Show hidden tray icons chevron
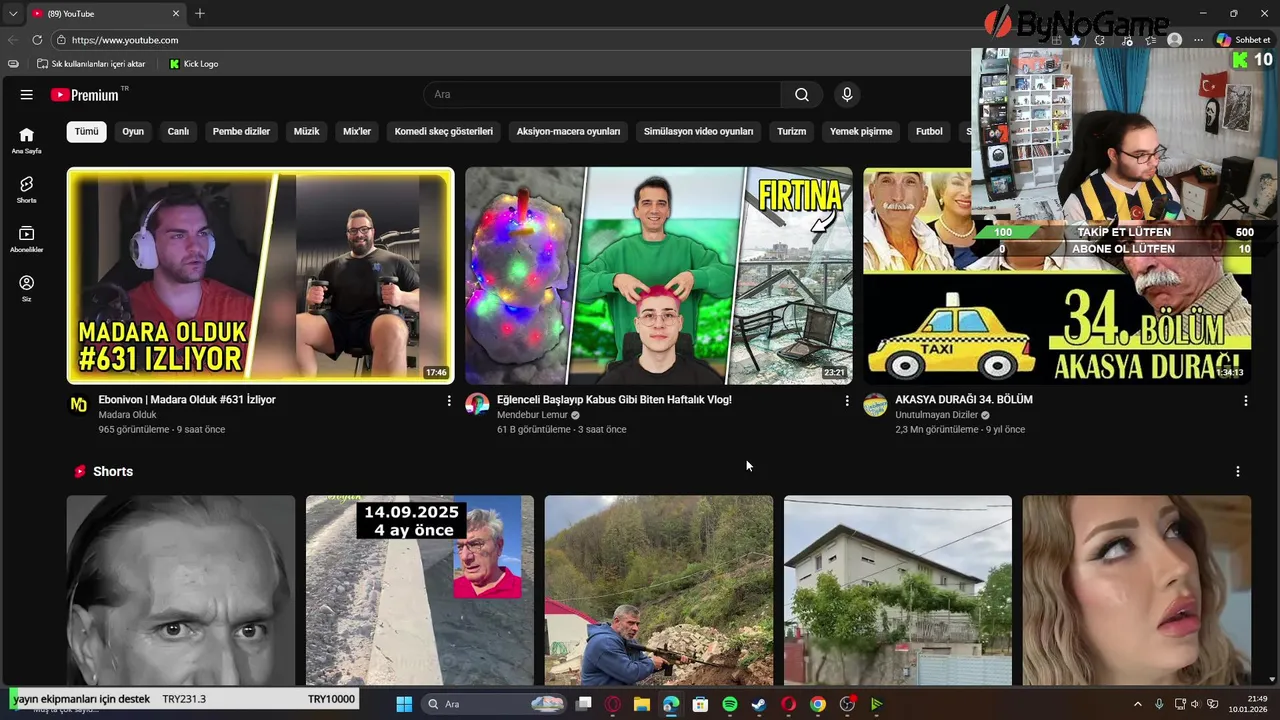The image size is (1280, 720). [x=1137, y=704]
